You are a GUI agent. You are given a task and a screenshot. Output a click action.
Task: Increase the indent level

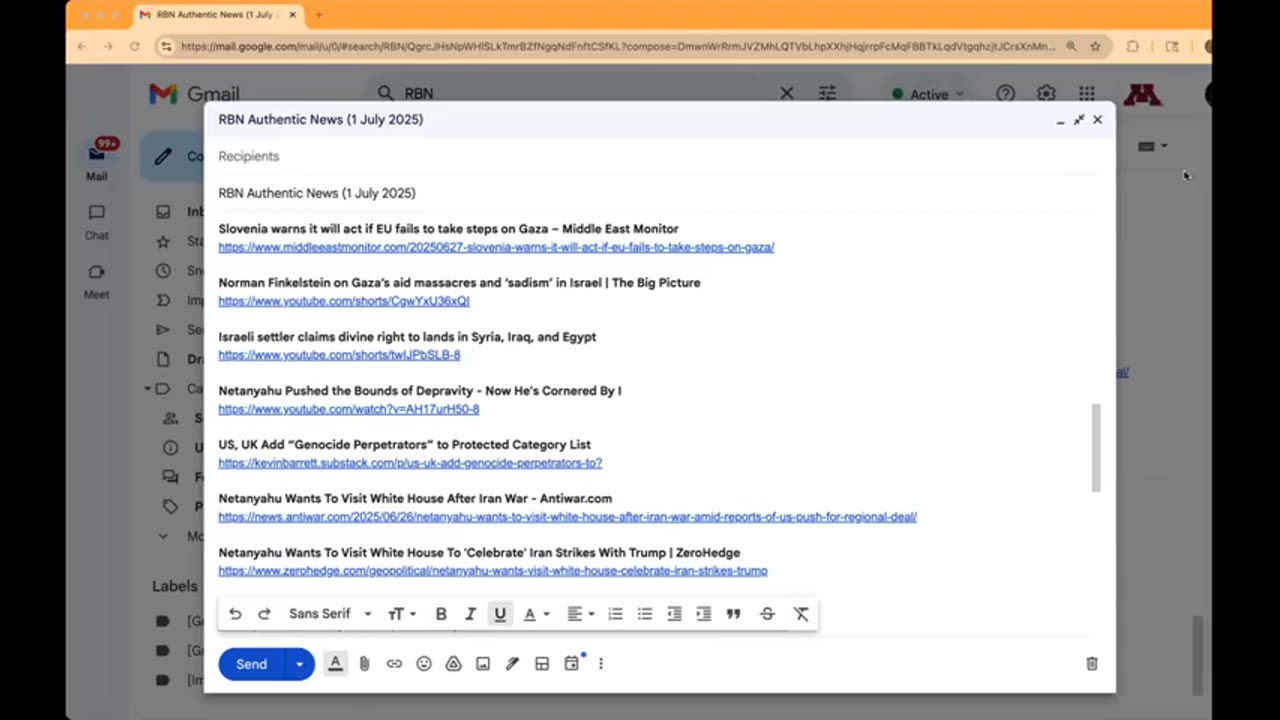[704, 614]
